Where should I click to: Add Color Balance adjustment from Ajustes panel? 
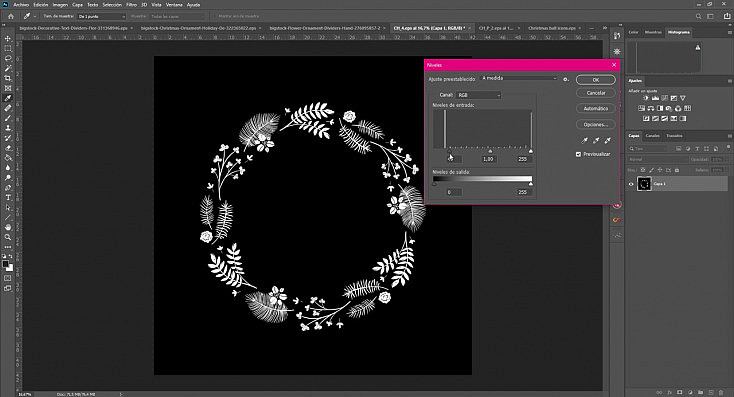click(x=651, y=108)
